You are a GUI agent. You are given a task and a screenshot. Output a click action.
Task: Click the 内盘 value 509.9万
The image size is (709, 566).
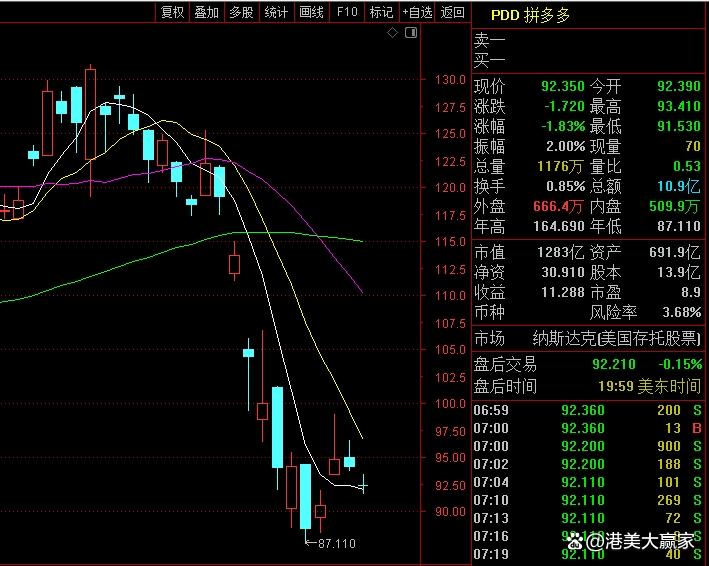coord(675,207)
